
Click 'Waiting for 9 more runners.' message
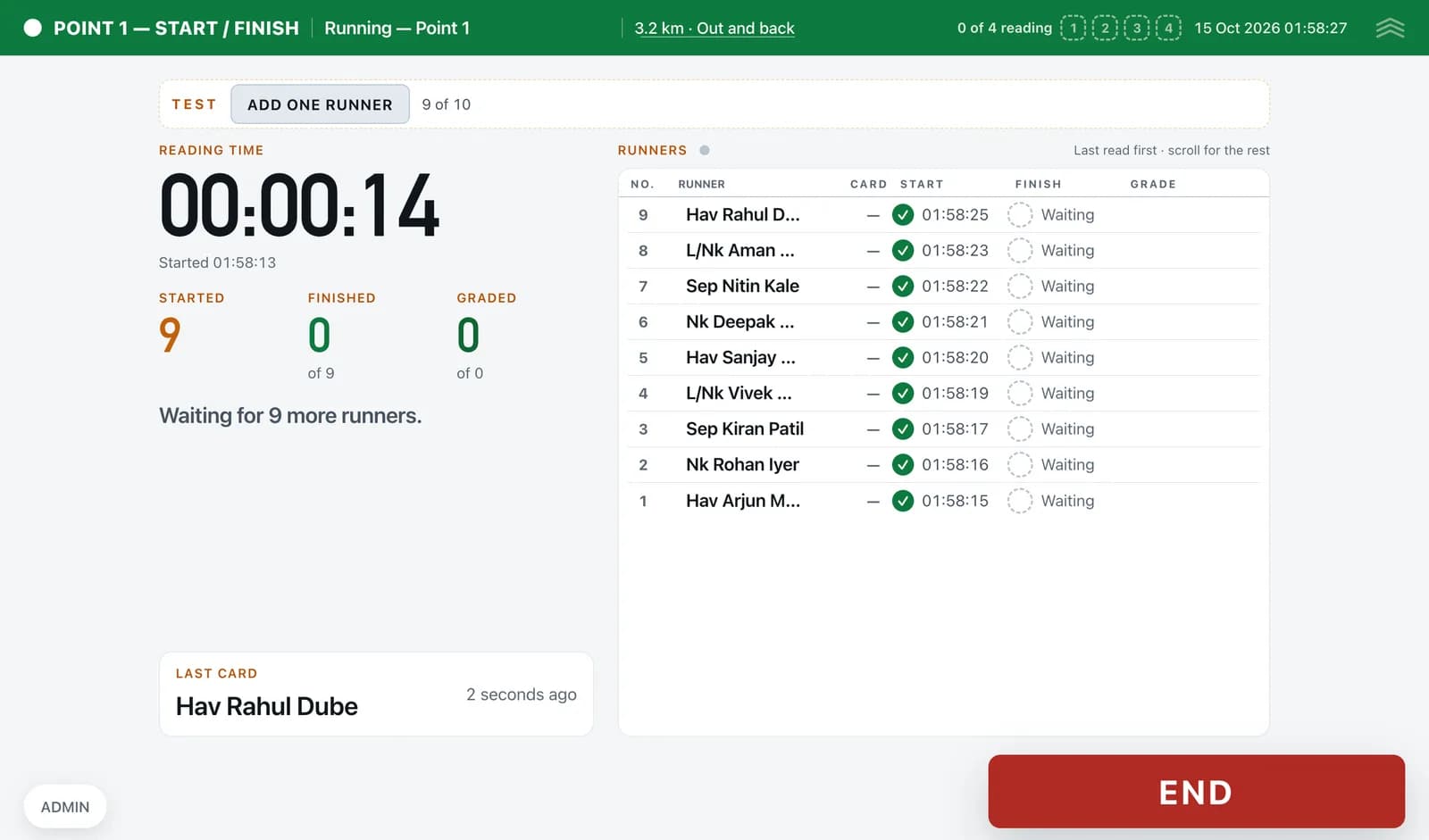[290, 415]
